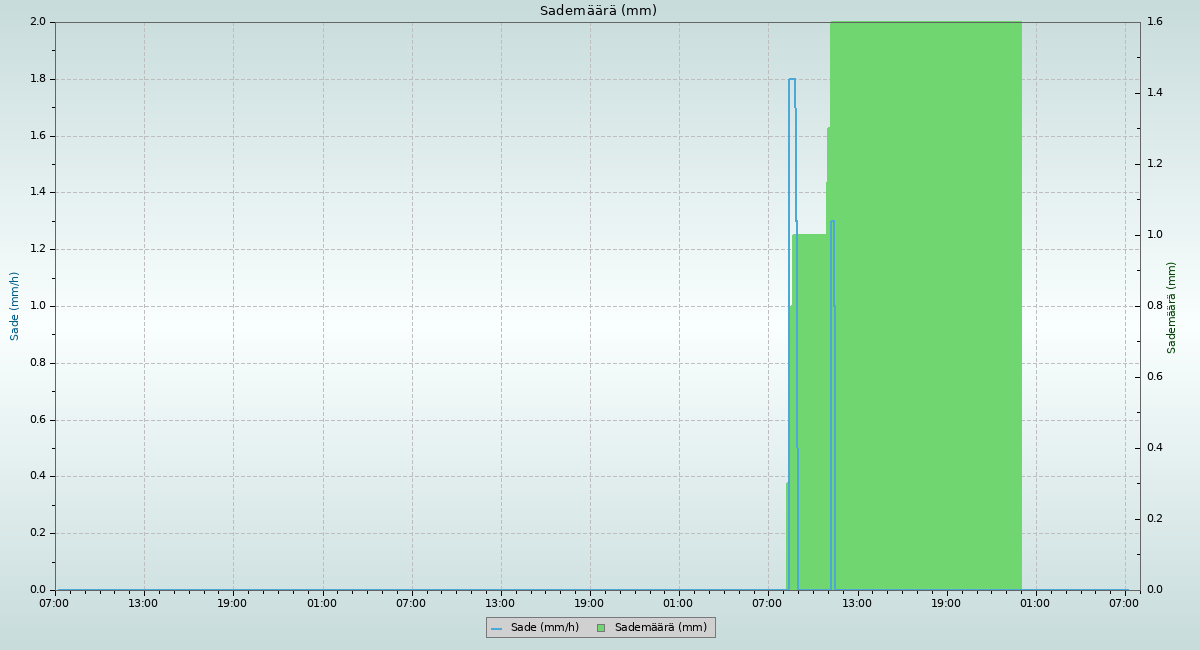Click the flat top of the tall blue spike
Image resolution: width=1200 pixels, height=650 pixels.
(792, 79)
